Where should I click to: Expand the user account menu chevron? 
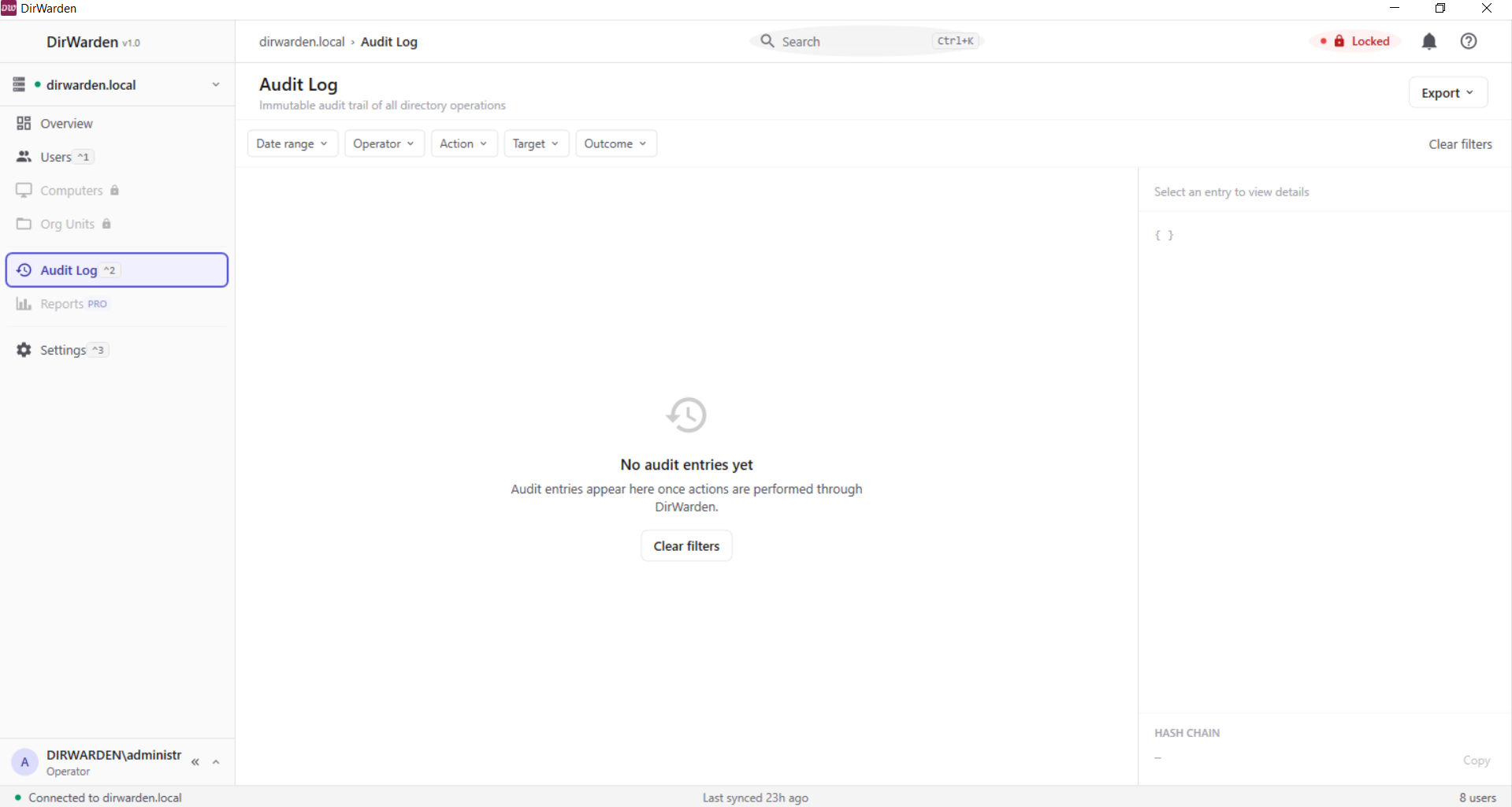click(x=216, y=762)
